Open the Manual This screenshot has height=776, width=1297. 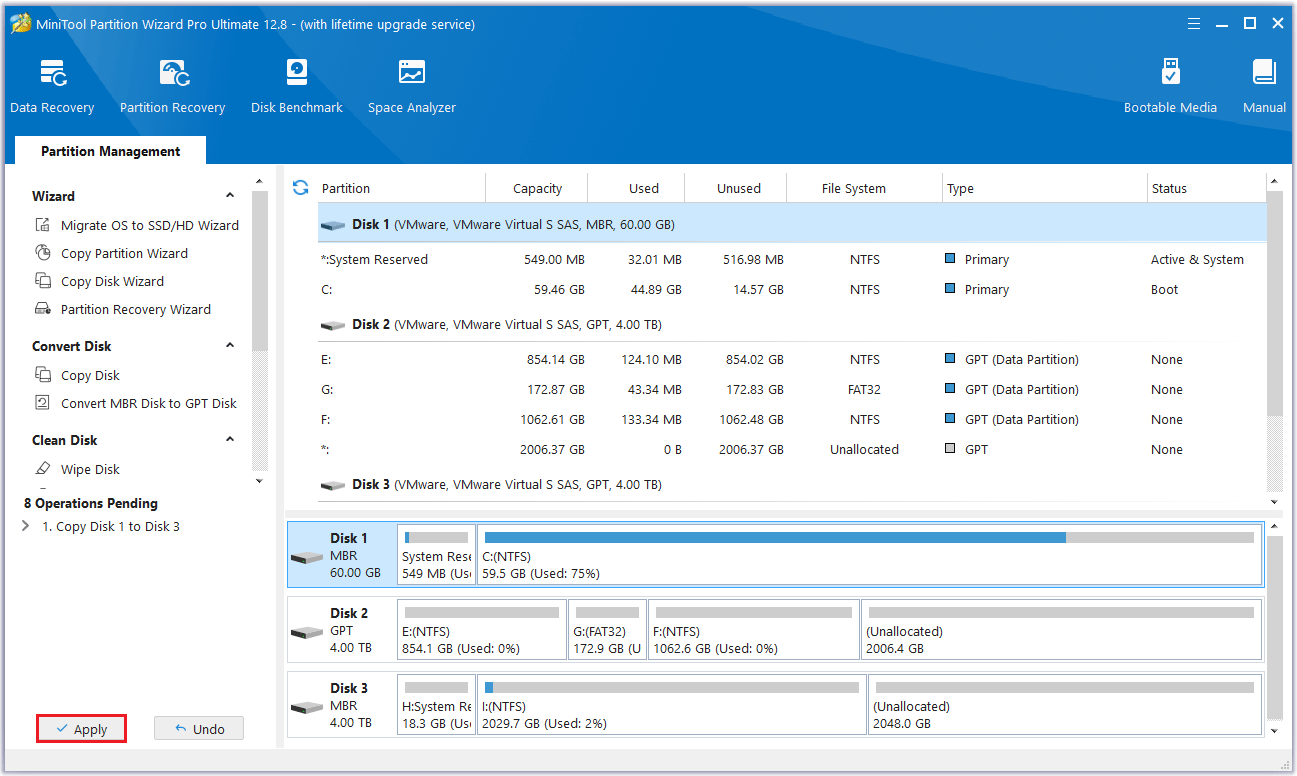tap(1264, 86)
